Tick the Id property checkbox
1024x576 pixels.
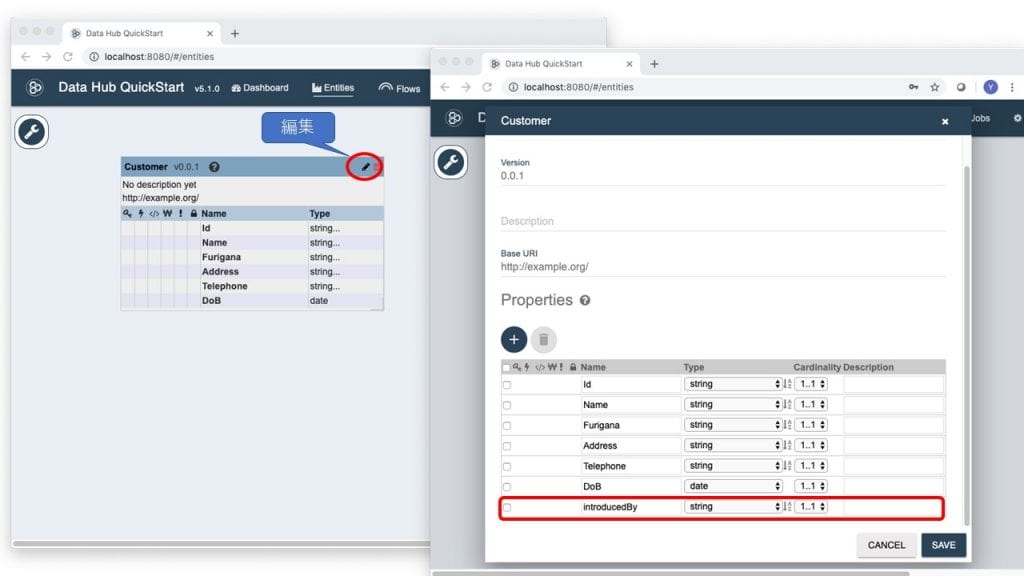[x=507, y=385]
